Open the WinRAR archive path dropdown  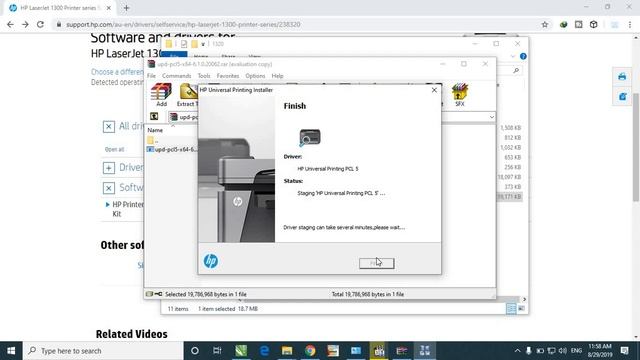[491, 117]
